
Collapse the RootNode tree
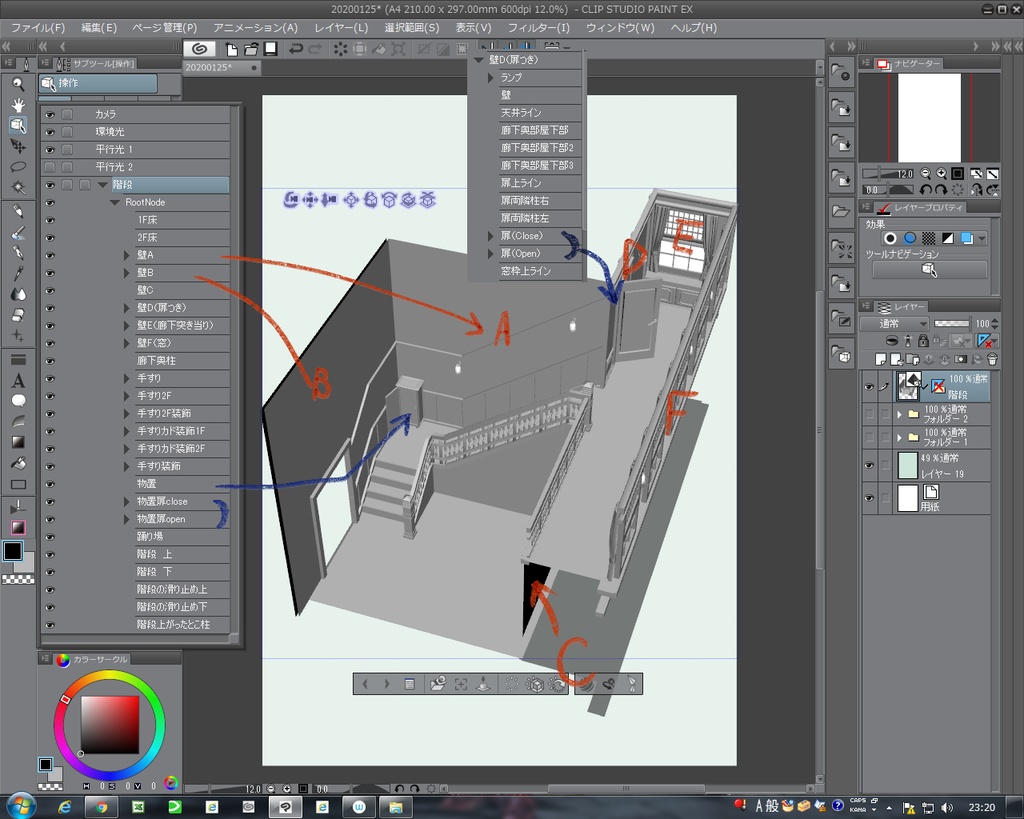[115, 202]
